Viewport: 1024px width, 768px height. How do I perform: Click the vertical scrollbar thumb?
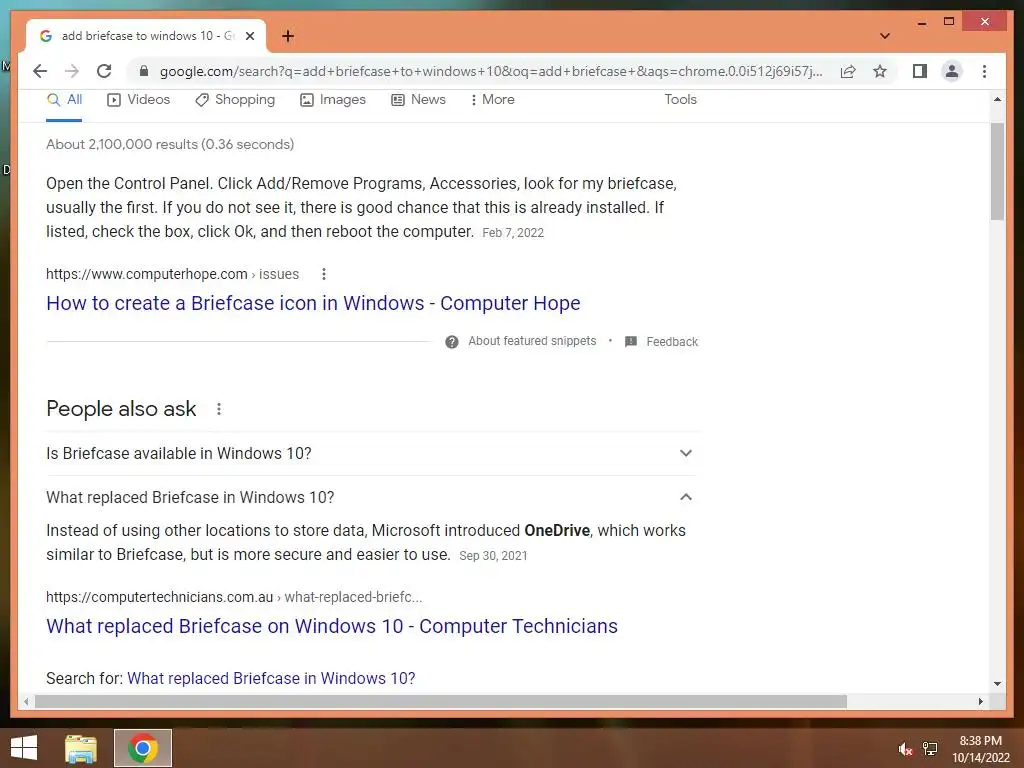click(997, 171)
